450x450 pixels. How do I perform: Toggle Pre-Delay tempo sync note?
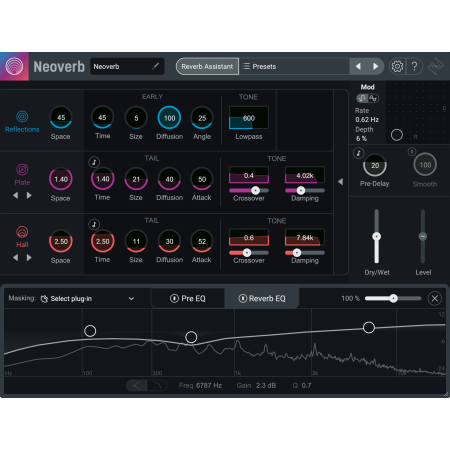[x=359, y=153]
